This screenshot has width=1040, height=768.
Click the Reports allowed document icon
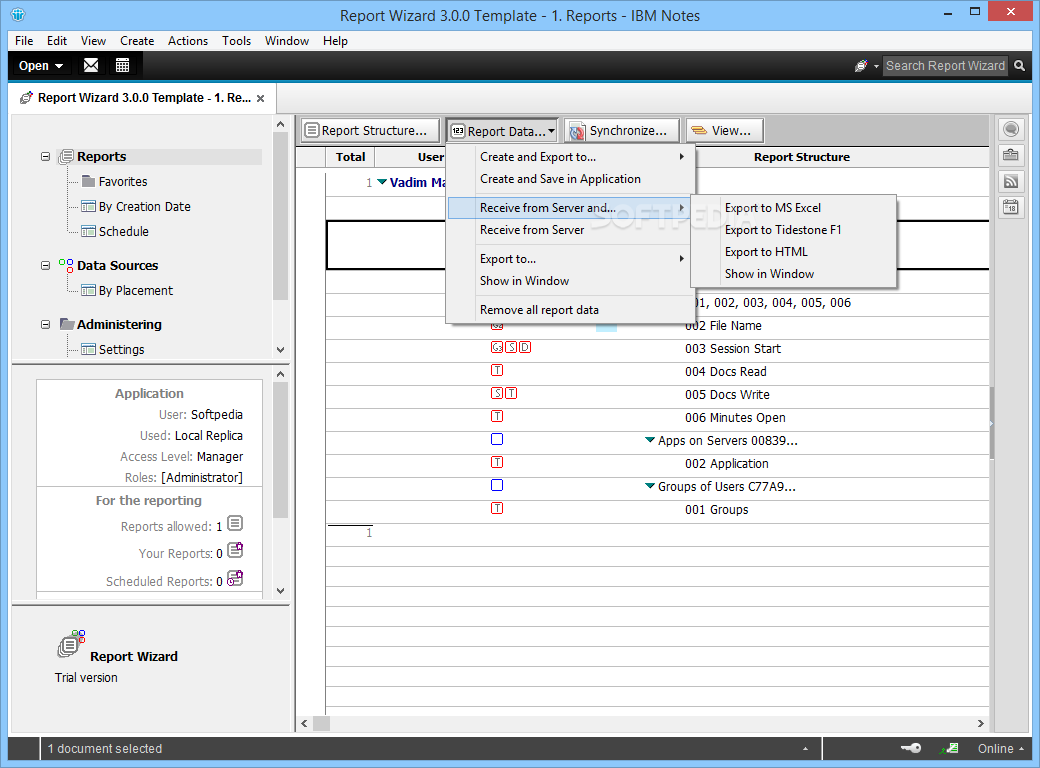[235, 524]
